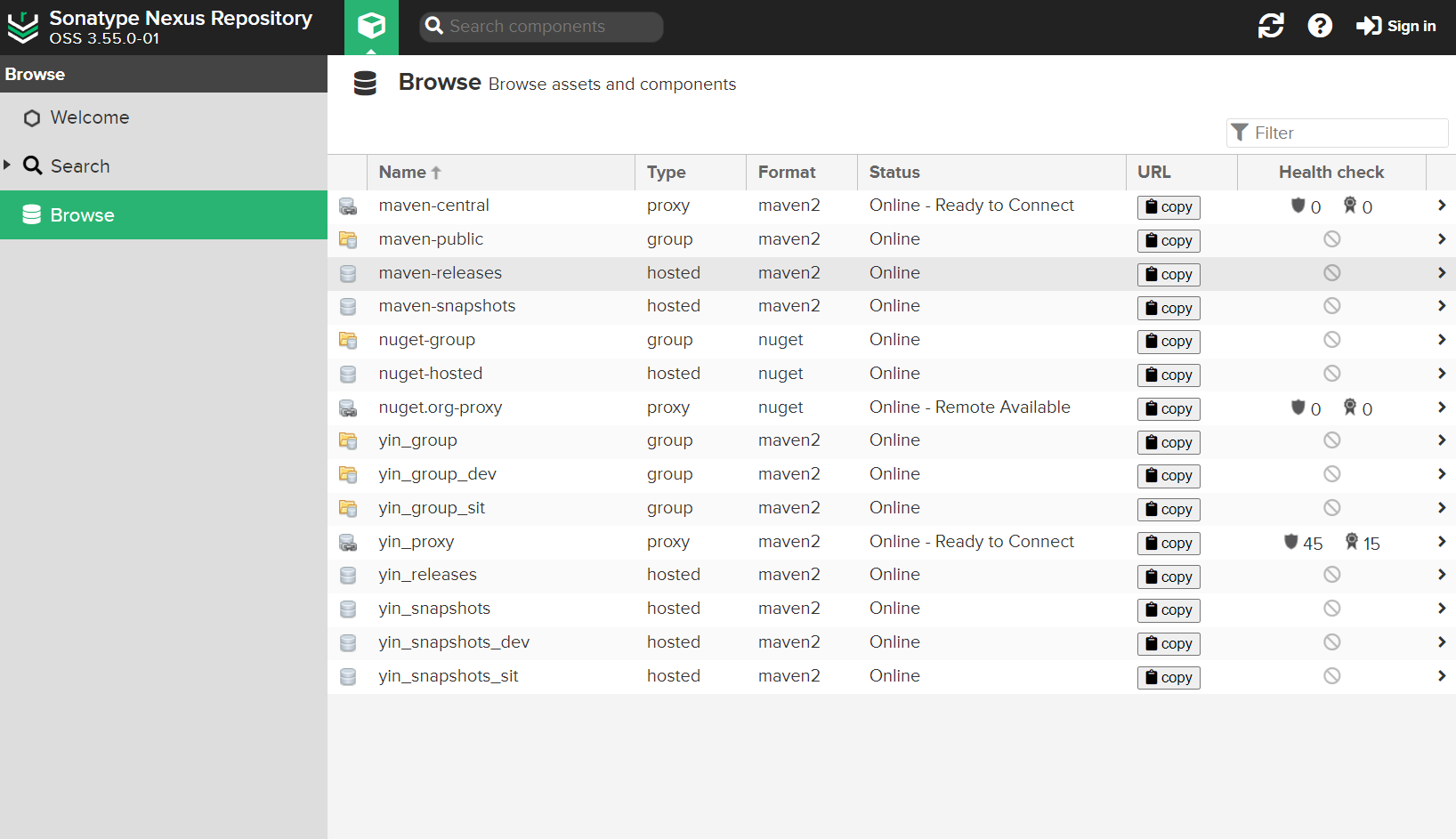Viewport: 1456px width, 839px height.
Task: Open nuget-hosted row chevron
Action: (x=1441, y=374)
